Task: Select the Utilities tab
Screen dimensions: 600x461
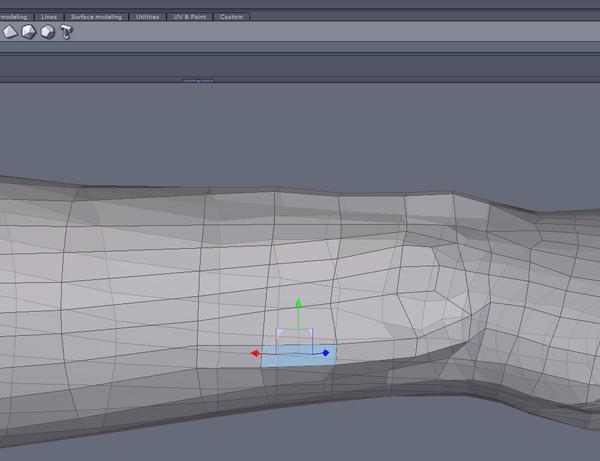Action: [x=148, y=17]
